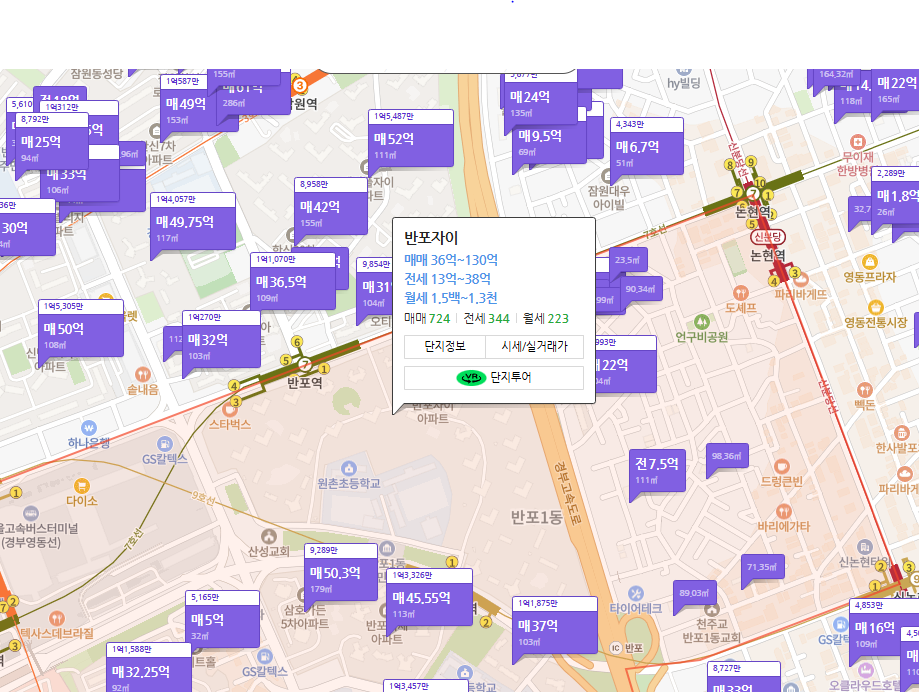Select the 원촌초등학교 school icon
Image resolution: width=919 pixels, height=692 pixels.
(x=348, y=468)
